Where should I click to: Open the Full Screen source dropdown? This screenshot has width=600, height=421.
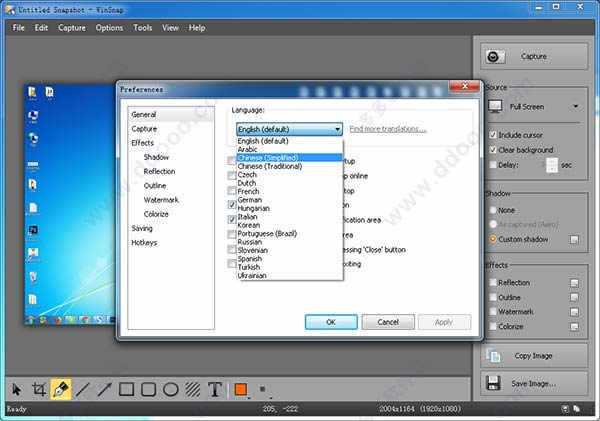(x=534, y=107)
